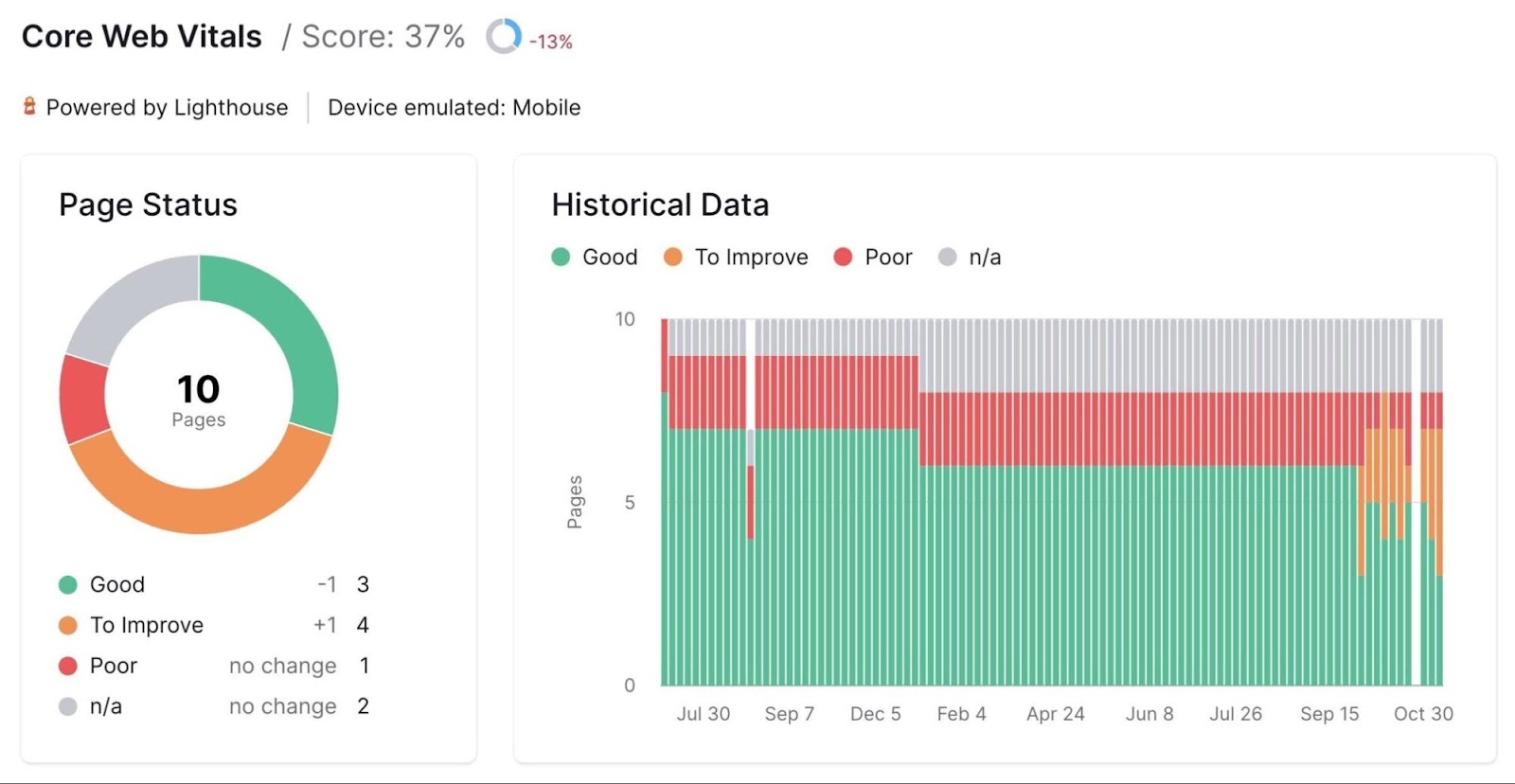This screenshot has width=1515, height=784.
Task: Toggle Good series in Historical Data legend
Action: (595, 257)
